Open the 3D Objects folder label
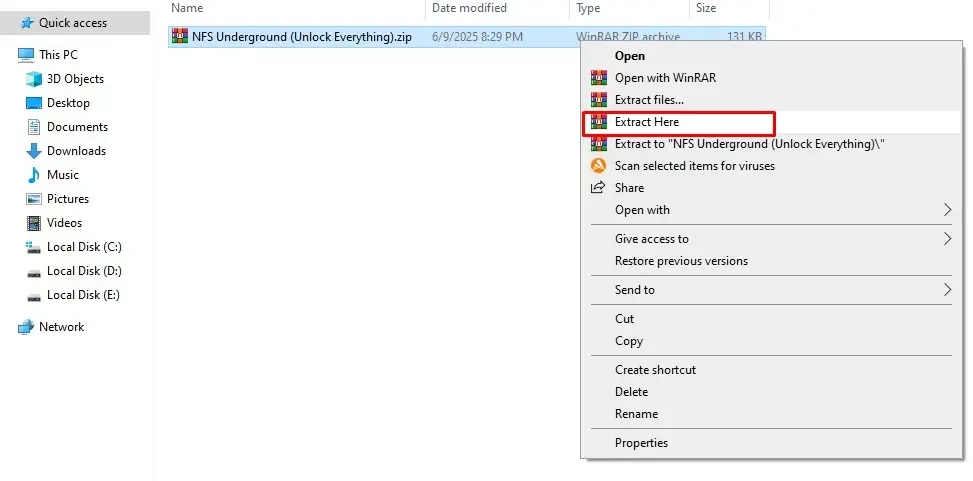 pos(75,79)
